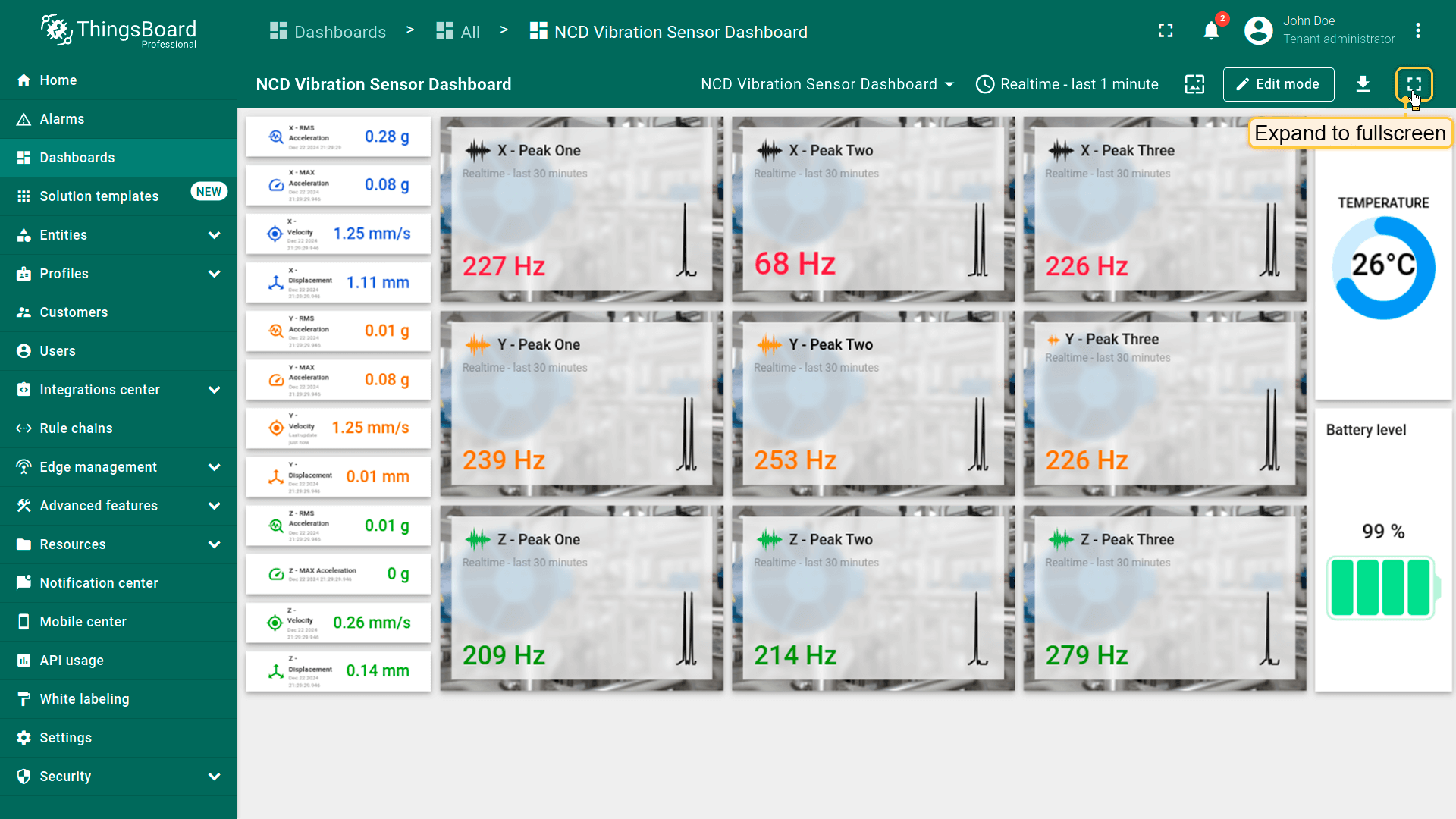Open Alarms from the sidebar
Screen dimensions: 1456x819
(x=62, y=119)
